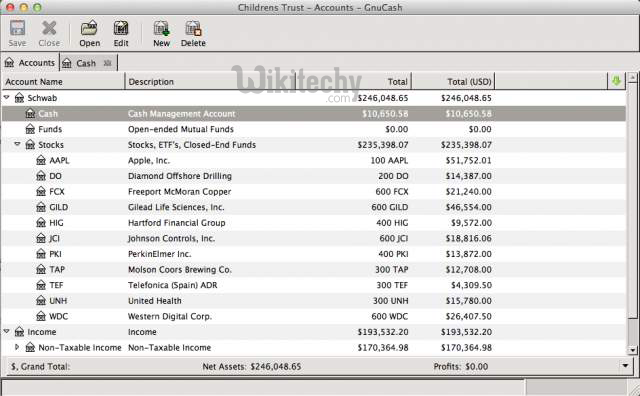The width and height of the screenshot is (640, 396).
Task: Click the green arrow column selector icon
Action: tap(616, 81)
